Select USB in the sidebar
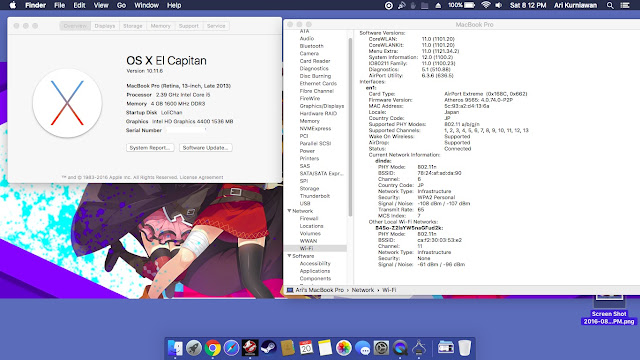The width and height of the screenshot is (640, 360). pyautogui.click(x=305, y=203)
